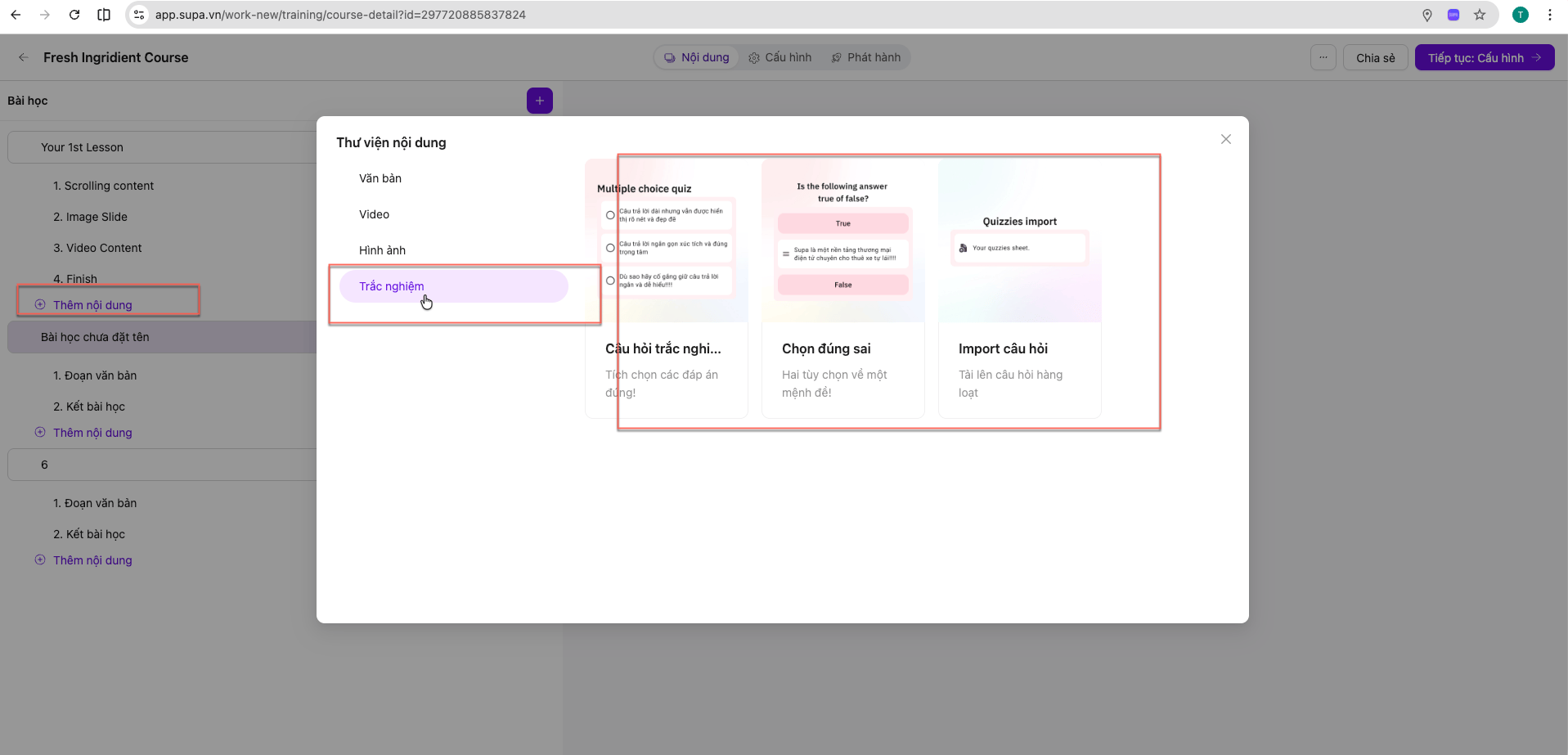The width and height of the screenshot is (1568, 755).
Task: Select the lesson named 6
Action: 162,465
